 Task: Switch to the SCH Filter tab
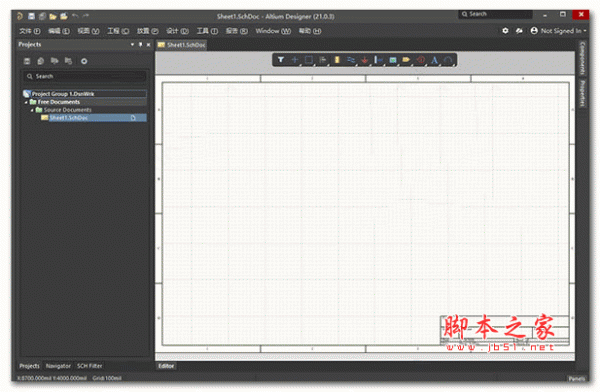click(x=90, y=366)
